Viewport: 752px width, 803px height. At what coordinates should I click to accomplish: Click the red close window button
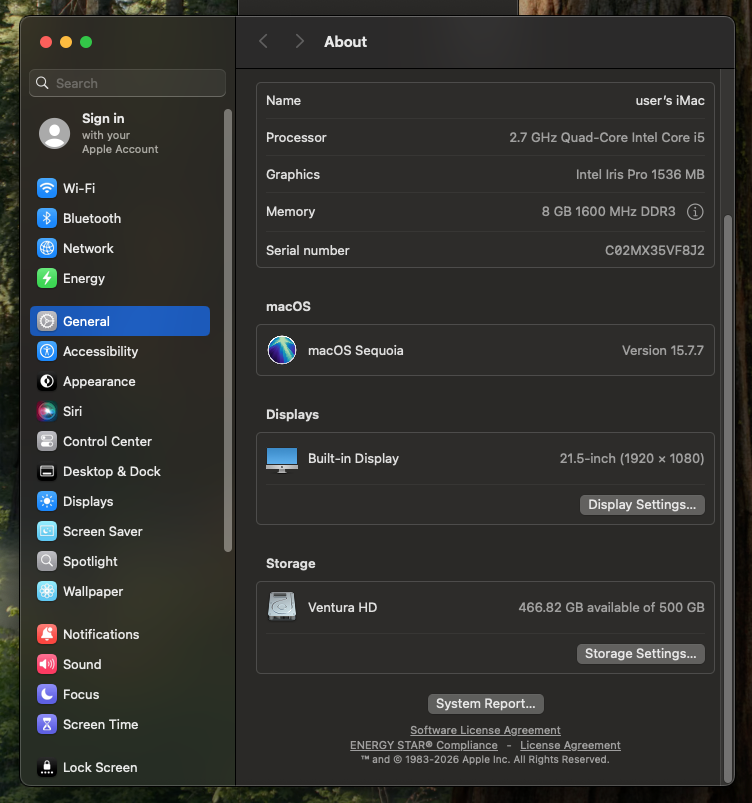(x=46, y=42)
